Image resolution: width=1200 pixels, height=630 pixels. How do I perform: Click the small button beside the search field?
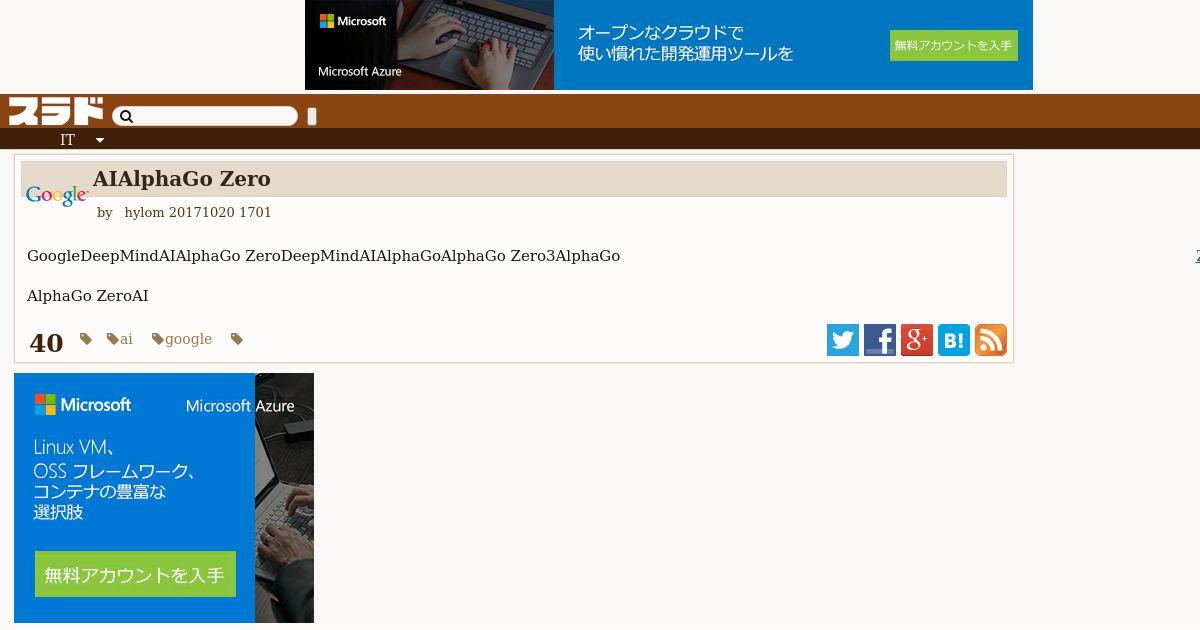[312, 117]
